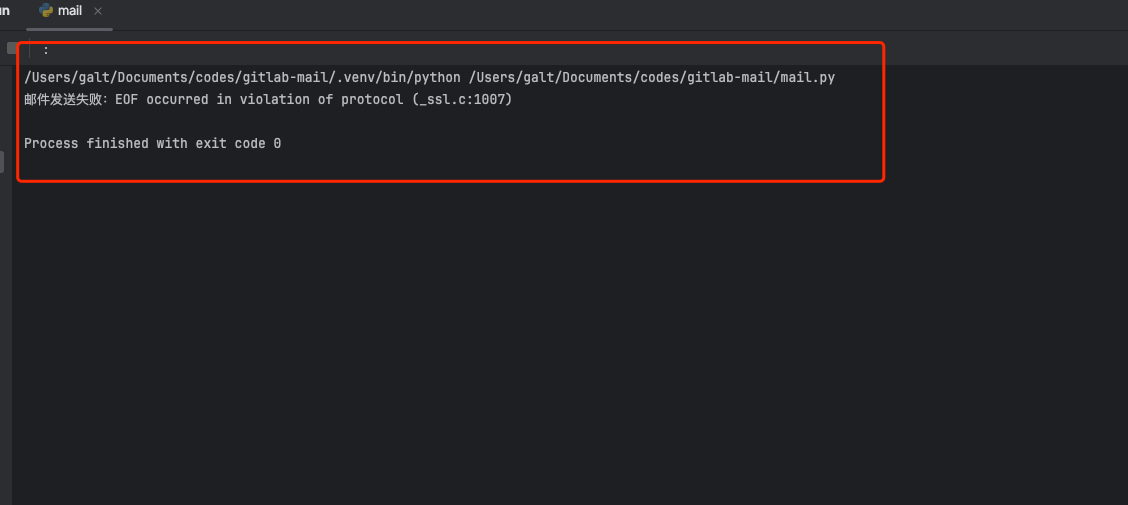This screenshot has width=1128, height=505.
Task: Close the mail run tab
Action: tap(97, 11)
